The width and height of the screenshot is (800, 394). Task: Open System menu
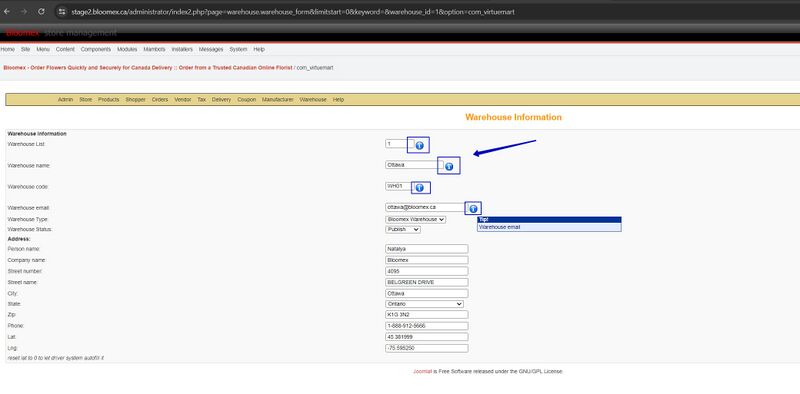[238, 50]
